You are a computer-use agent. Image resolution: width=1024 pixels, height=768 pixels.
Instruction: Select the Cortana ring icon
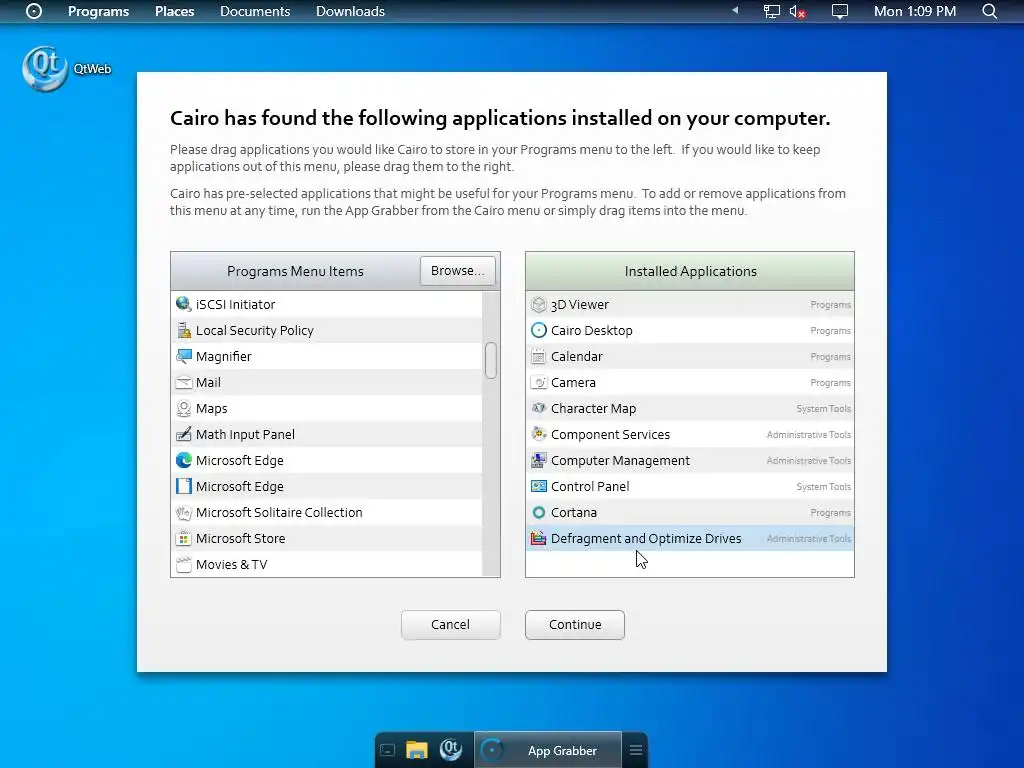coord(538,513)
